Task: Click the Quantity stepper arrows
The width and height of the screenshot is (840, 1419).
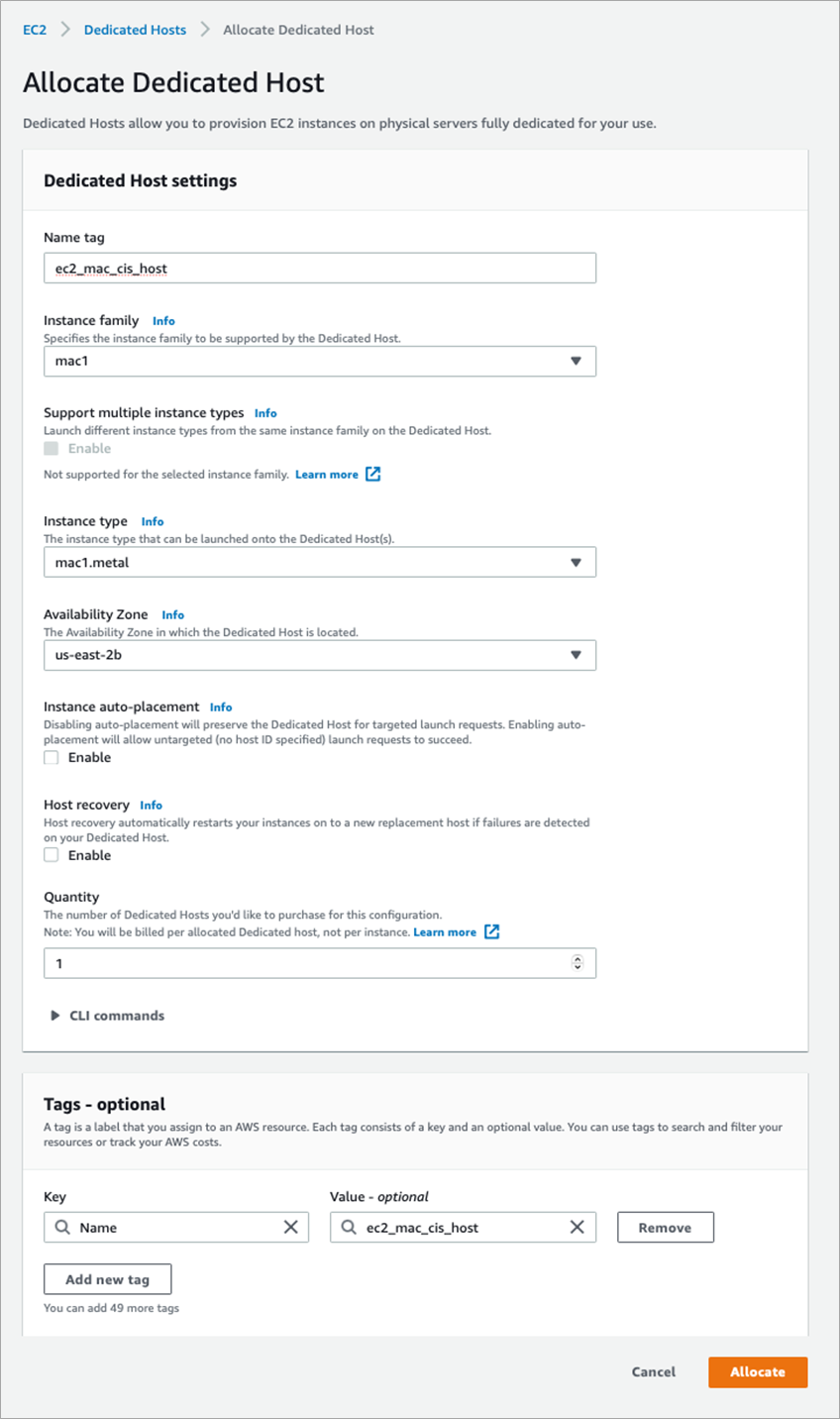Action: (577, 963)
